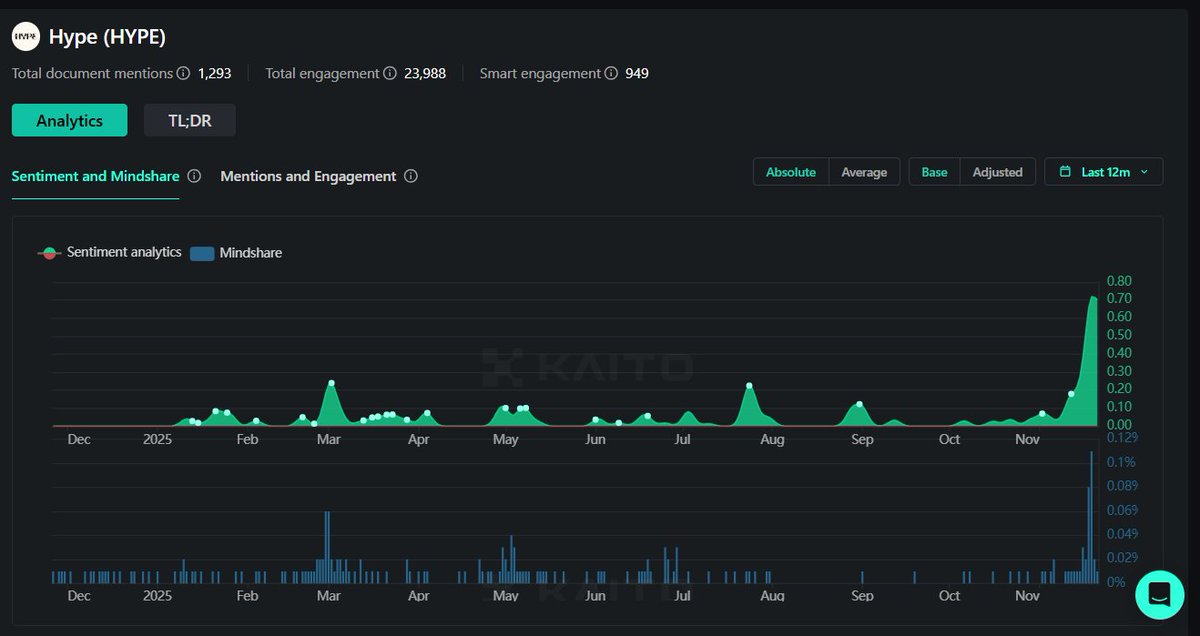
Task: Click the Mindshare blue legend swatch
Action: [x=202, y=254]
